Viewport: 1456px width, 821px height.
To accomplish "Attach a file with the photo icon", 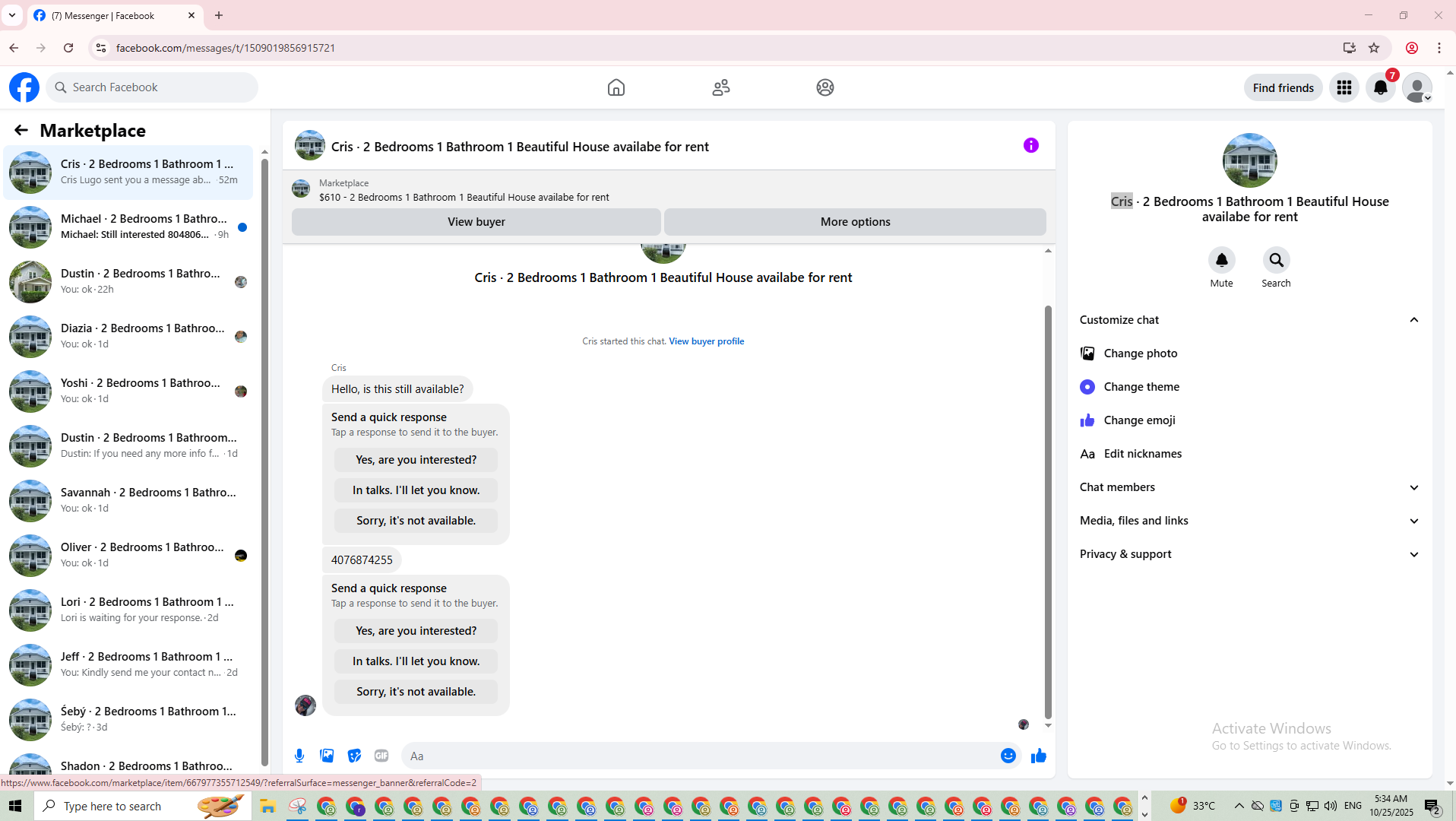I will coord(327,756).
